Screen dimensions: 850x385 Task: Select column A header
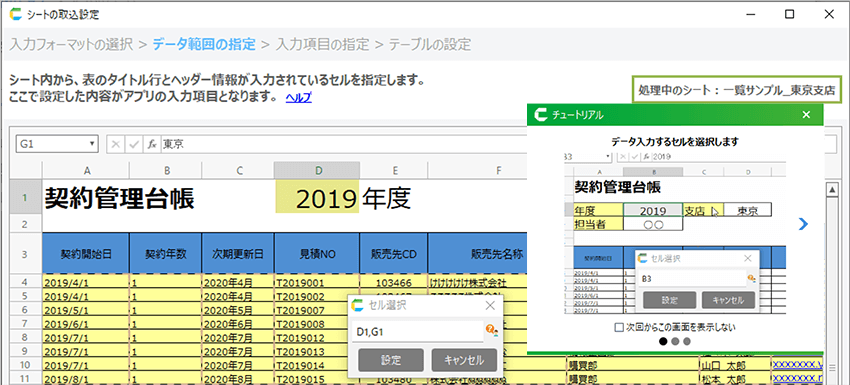pos(86,170)
